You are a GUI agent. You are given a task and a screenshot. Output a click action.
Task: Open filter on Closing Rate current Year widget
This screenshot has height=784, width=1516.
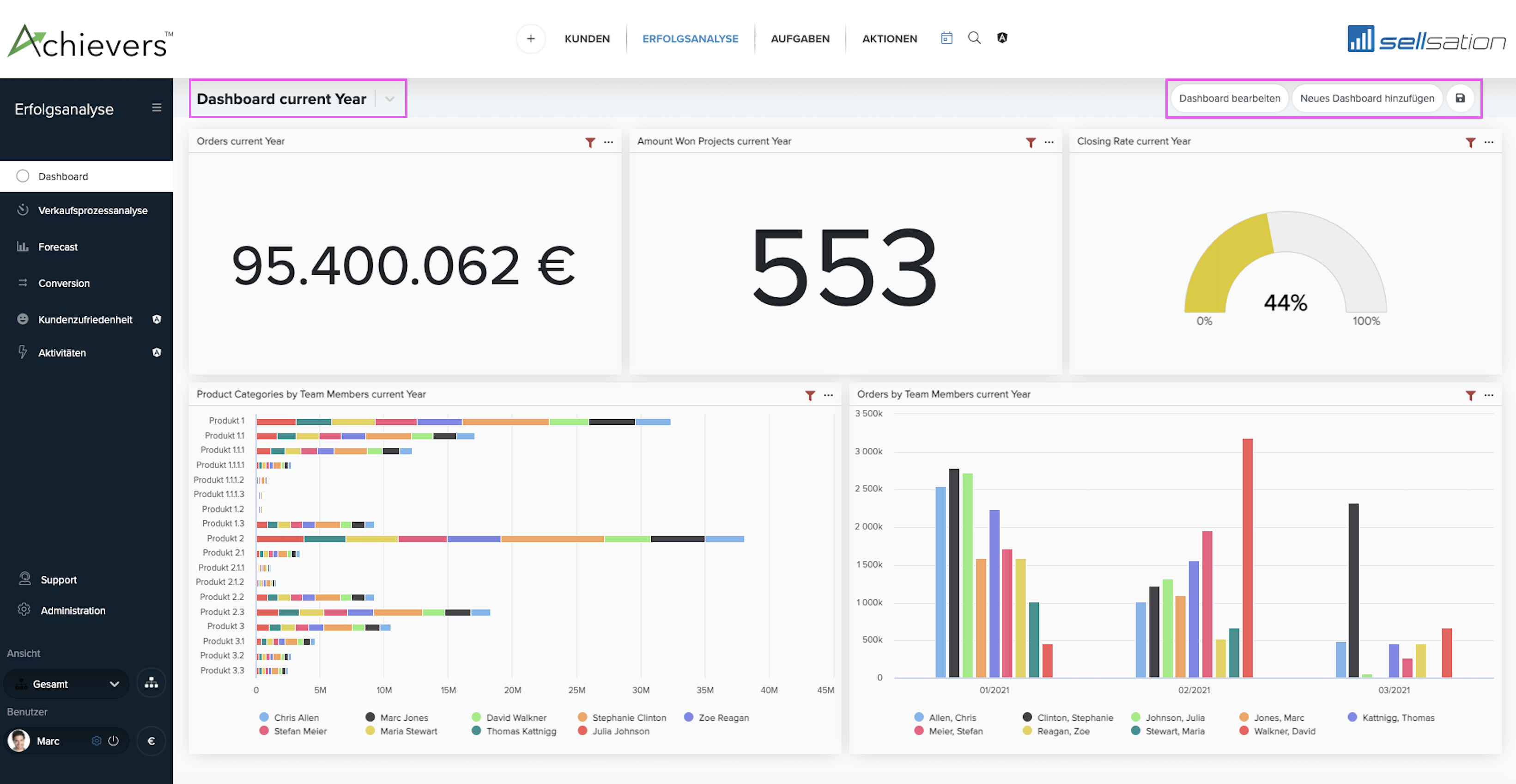coord(1470,142)
